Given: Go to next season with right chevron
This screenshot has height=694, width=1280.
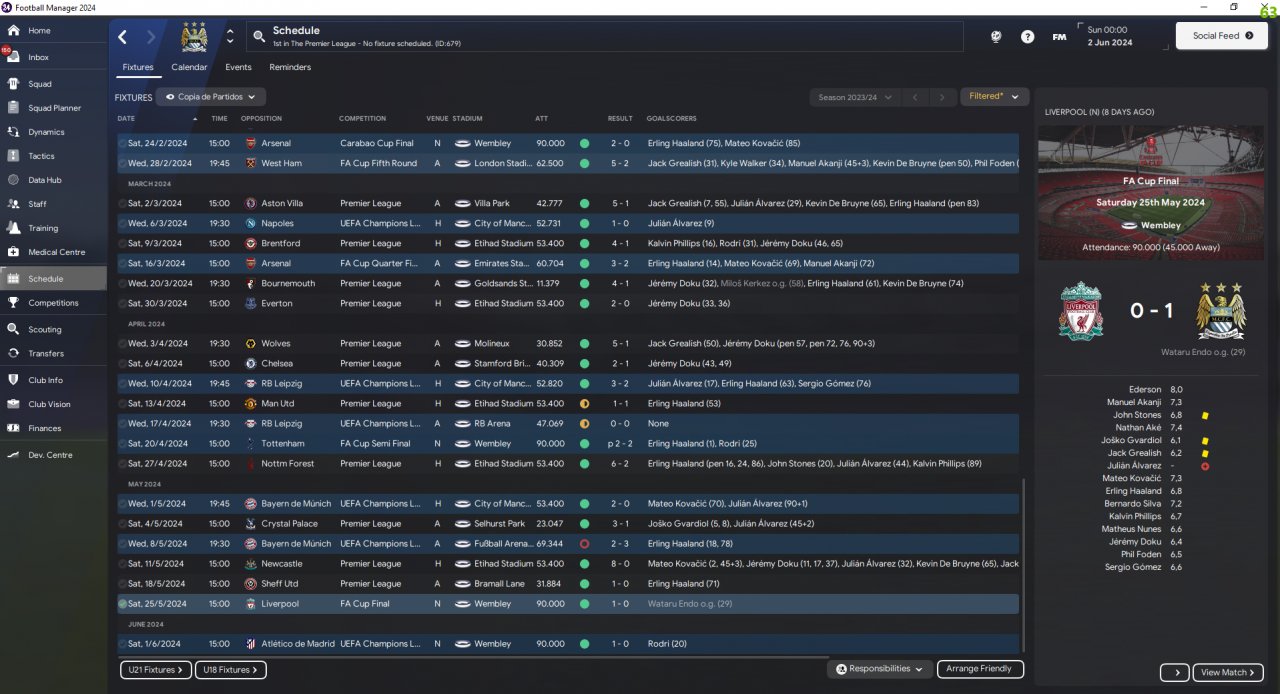Looking at the screenshot, I should pos(942,97).
